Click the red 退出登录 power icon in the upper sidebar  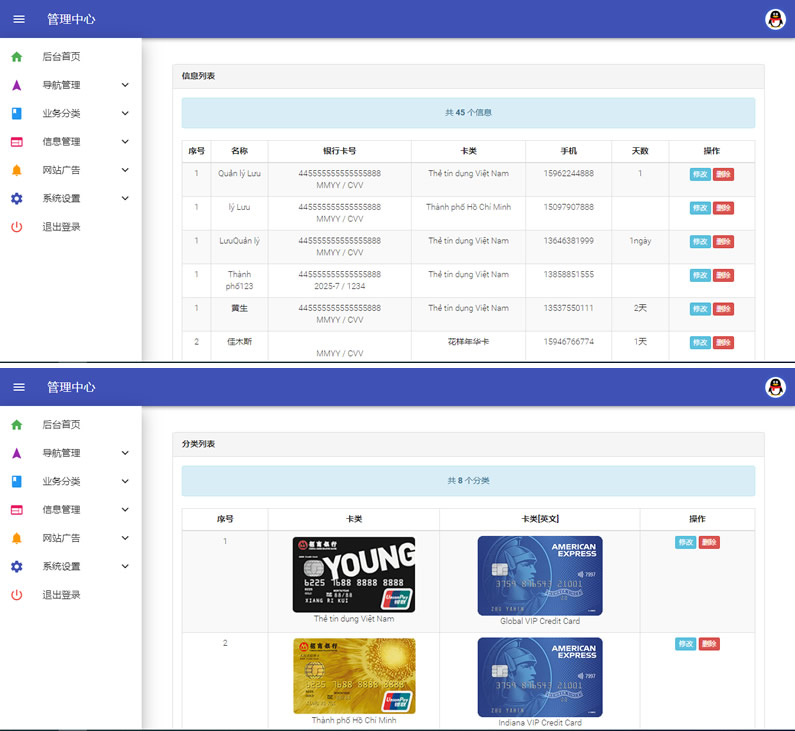(16, 227)
